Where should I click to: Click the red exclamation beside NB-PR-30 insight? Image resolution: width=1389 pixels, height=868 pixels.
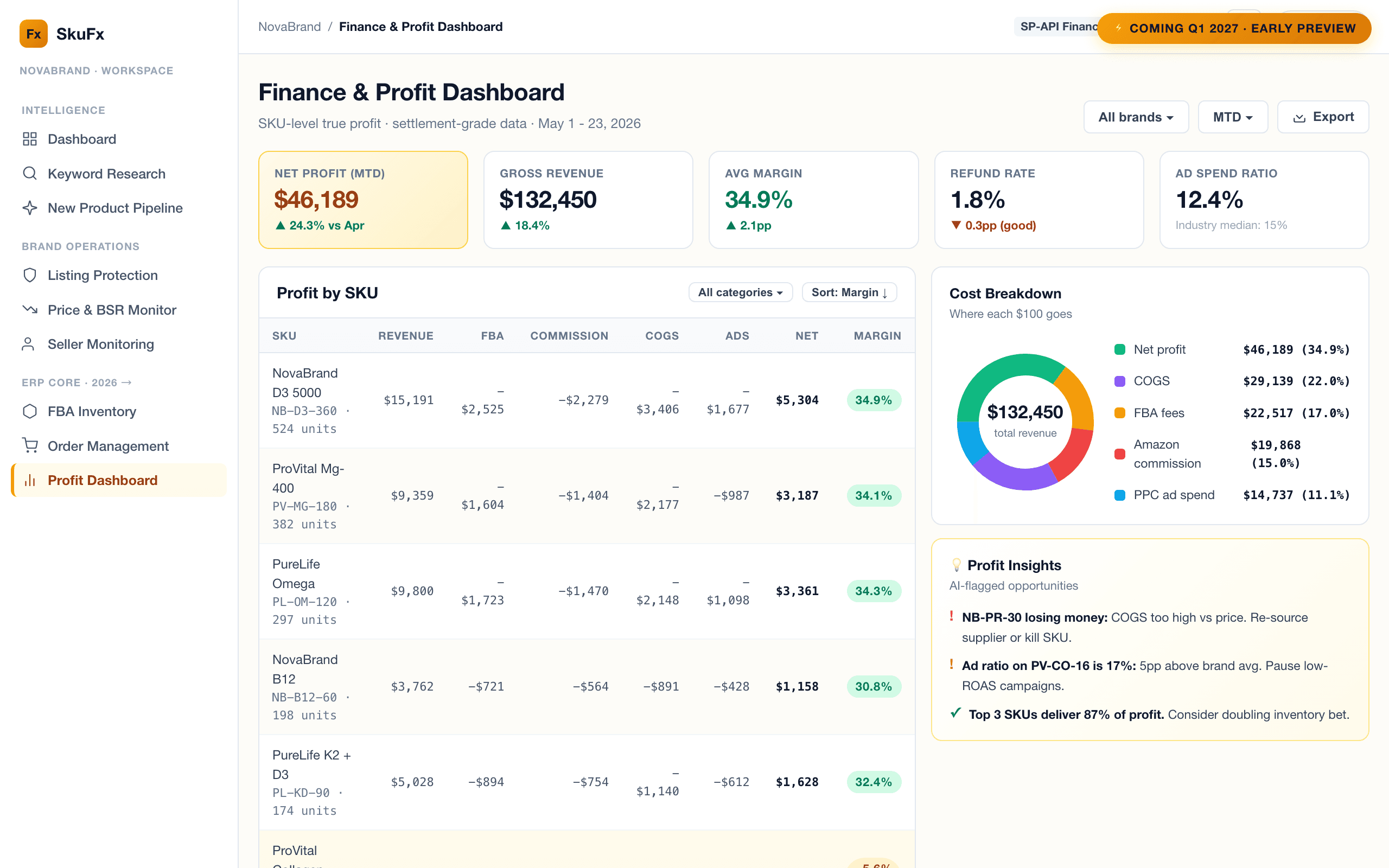coord(952,616)
